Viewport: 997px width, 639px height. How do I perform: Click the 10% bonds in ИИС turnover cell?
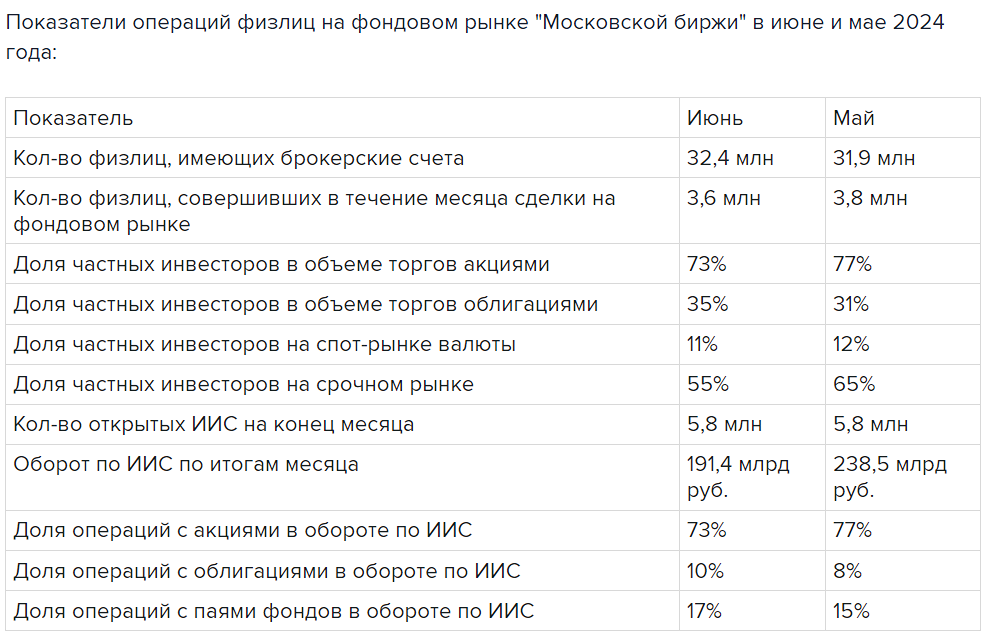tap(705, 571)
